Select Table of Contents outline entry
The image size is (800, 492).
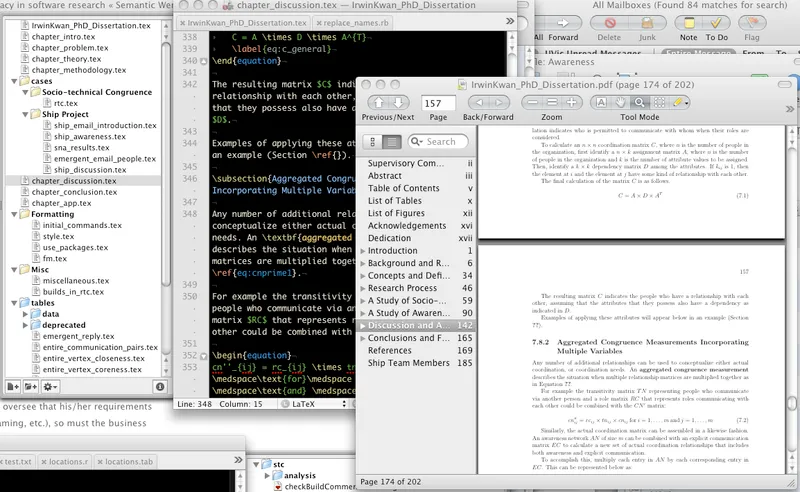click(403, 188)
